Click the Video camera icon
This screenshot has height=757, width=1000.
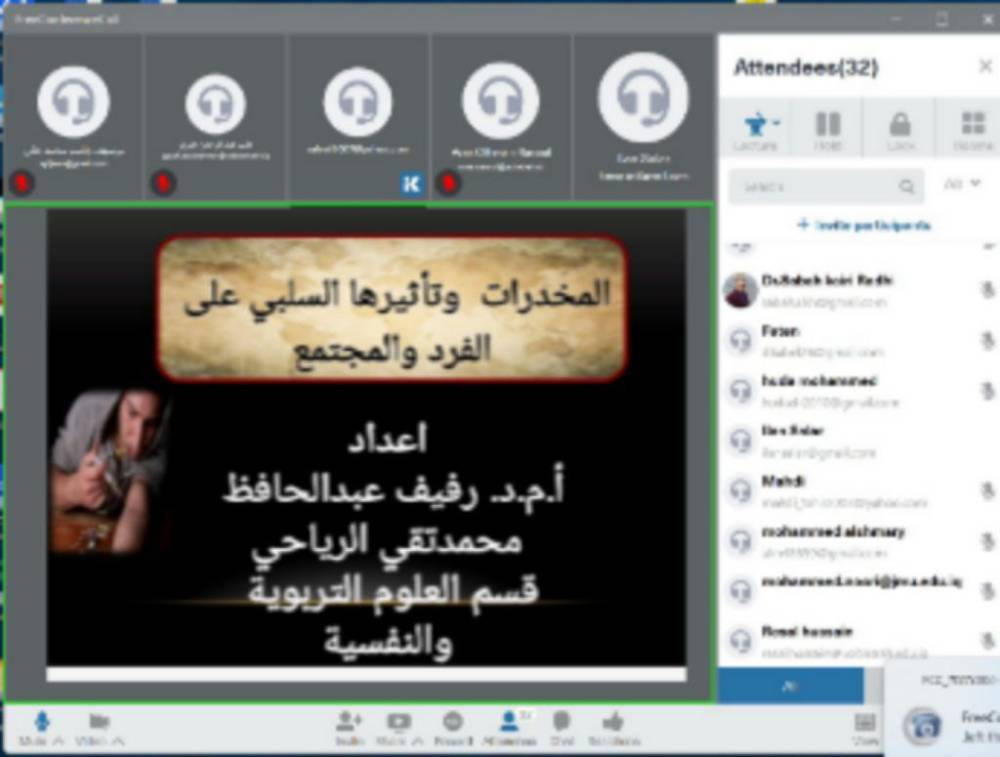click(x=98, y=721)
